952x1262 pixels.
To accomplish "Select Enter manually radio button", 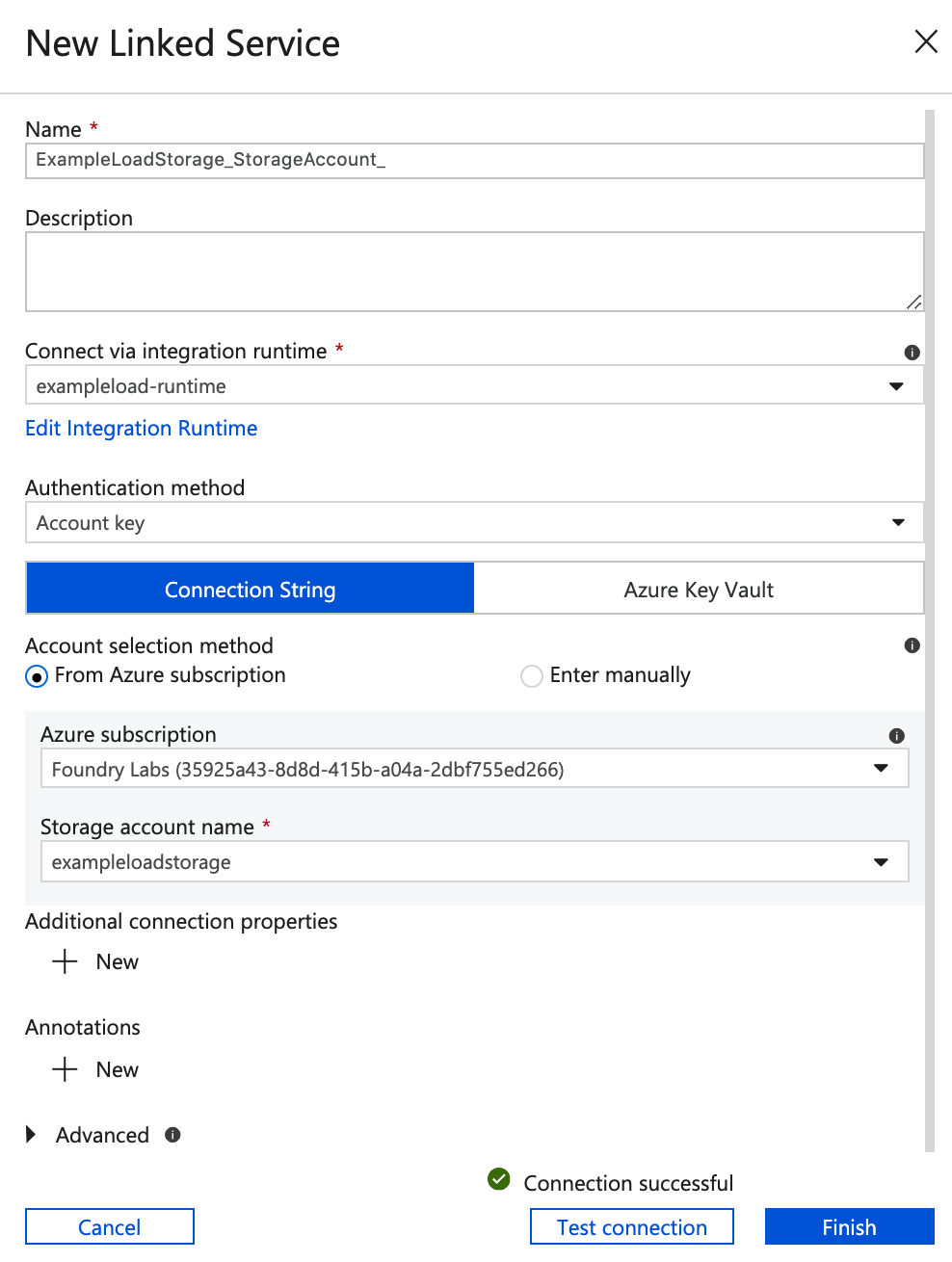I will (532, 676).
